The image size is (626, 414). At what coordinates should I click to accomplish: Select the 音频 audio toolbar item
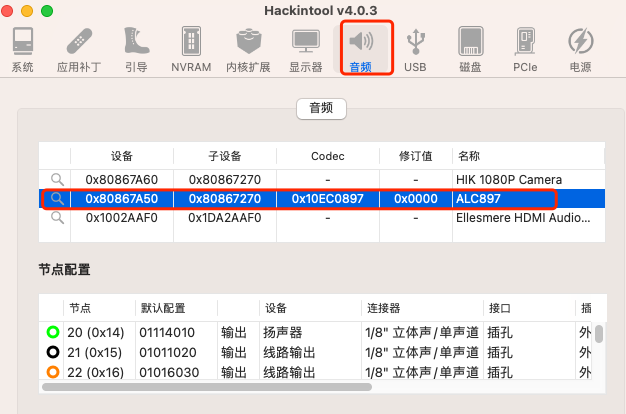(360, 49)
